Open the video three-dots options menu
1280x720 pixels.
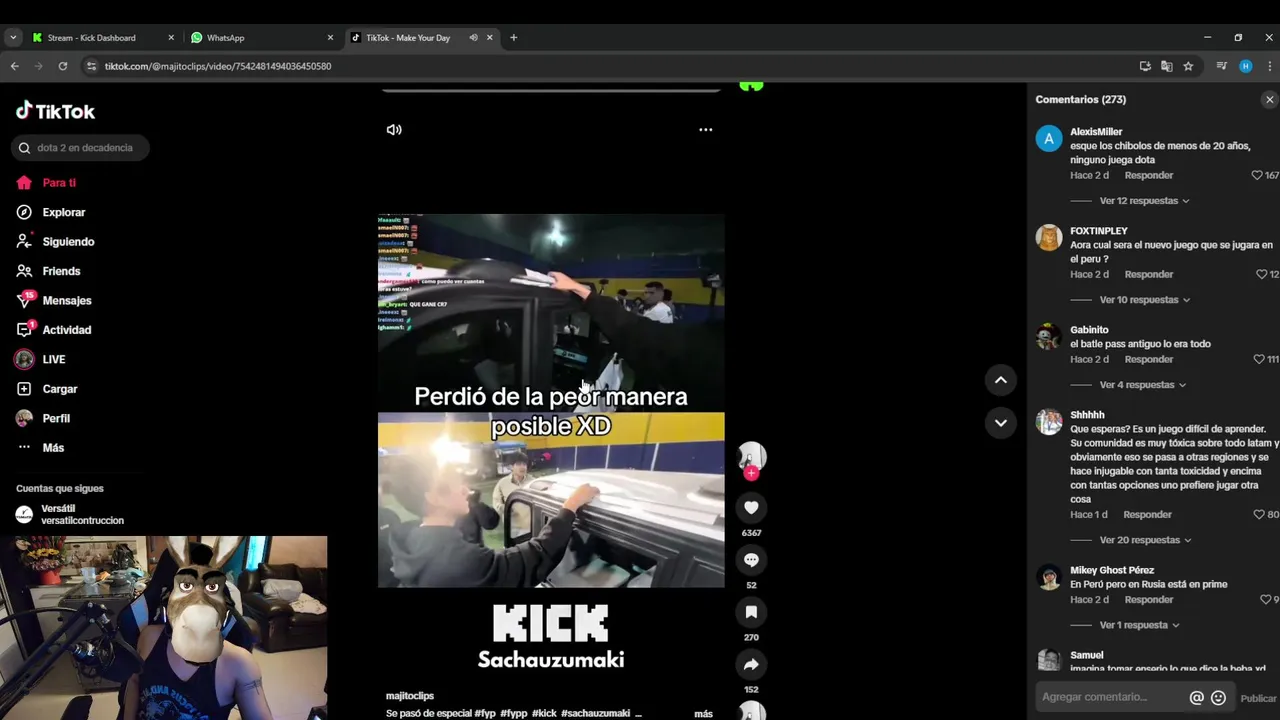(x=706, y=130)
